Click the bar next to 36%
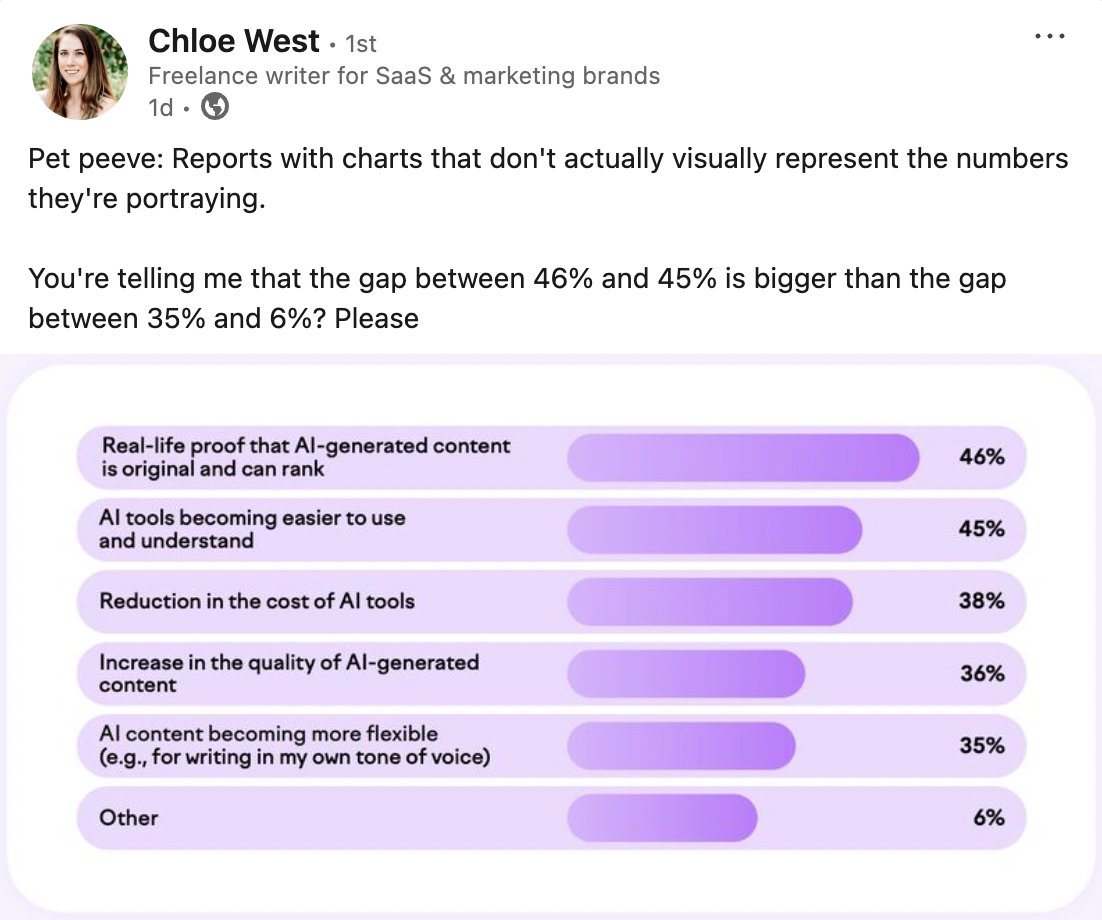This screenshot has height=920, width=1102. point(685,673)
